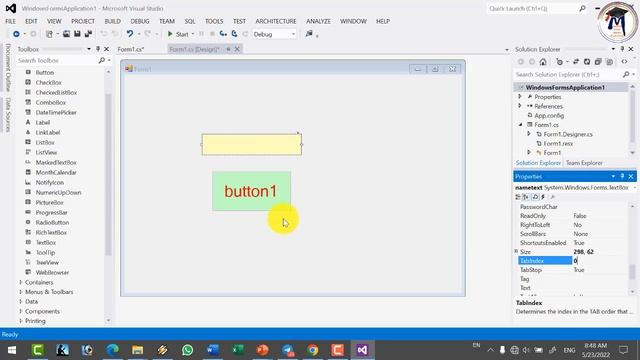Click the Step Into debug icon
This screenshot has width=640, height=360.
click(223, 34)
